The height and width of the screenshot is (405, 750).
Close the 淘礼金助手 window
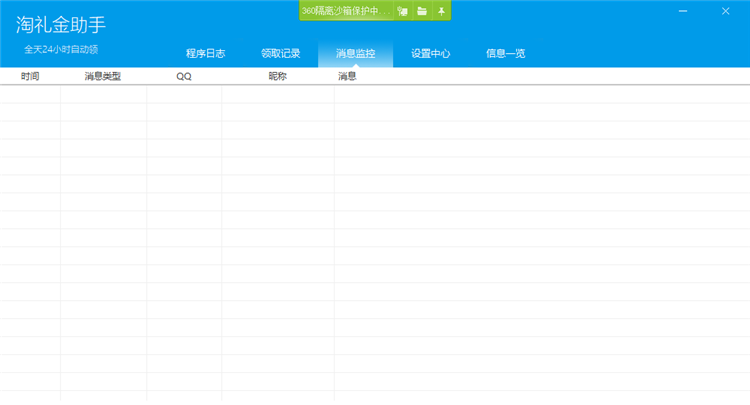point(726,11)
